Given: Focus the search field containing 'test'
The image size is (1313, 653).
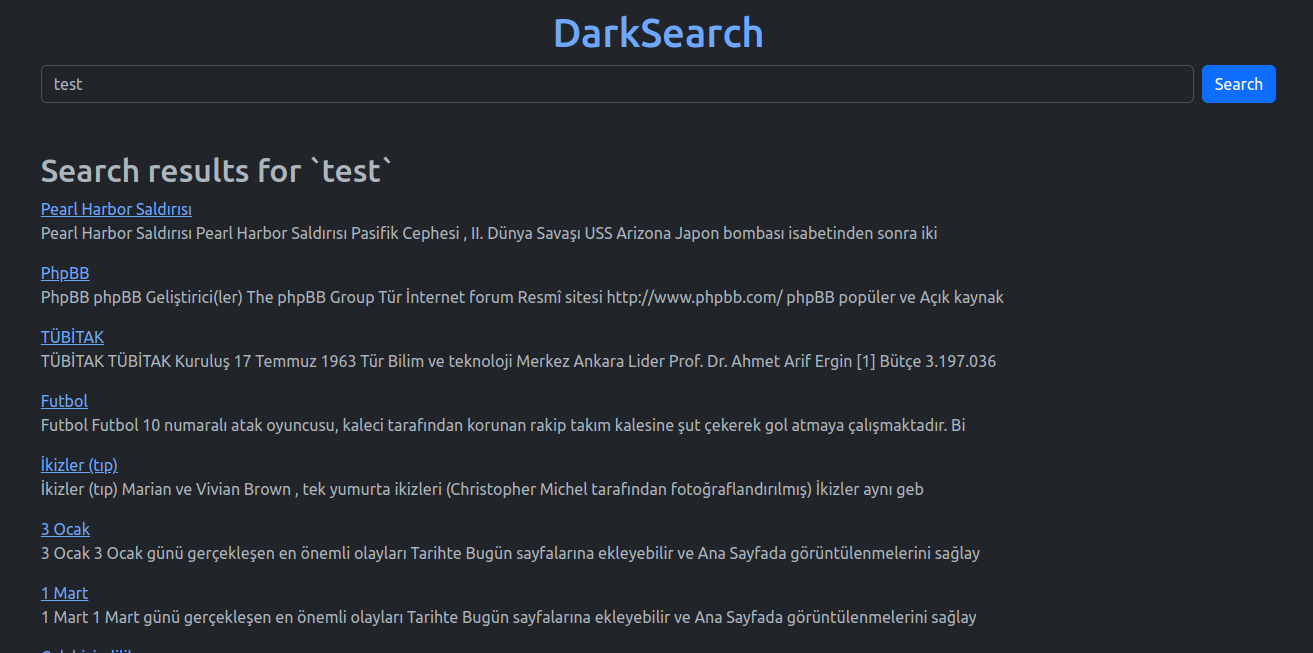Looking at the screenshot, I should 616,84.
